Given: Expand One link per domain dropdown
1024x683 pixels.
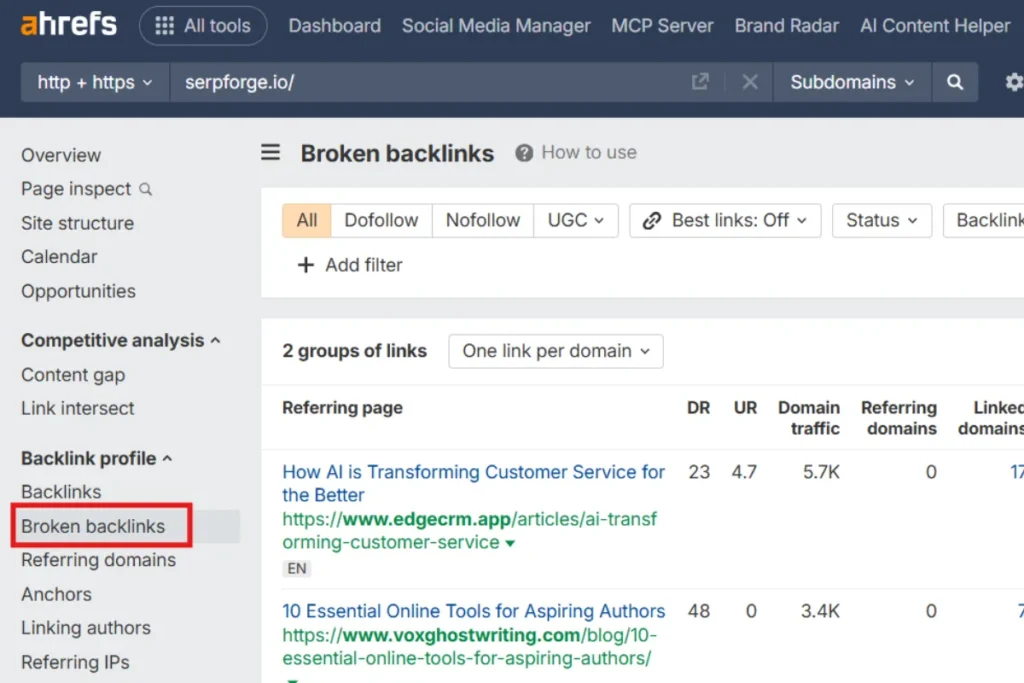Looking at the screenshot, I should click(x=556, y=351).
